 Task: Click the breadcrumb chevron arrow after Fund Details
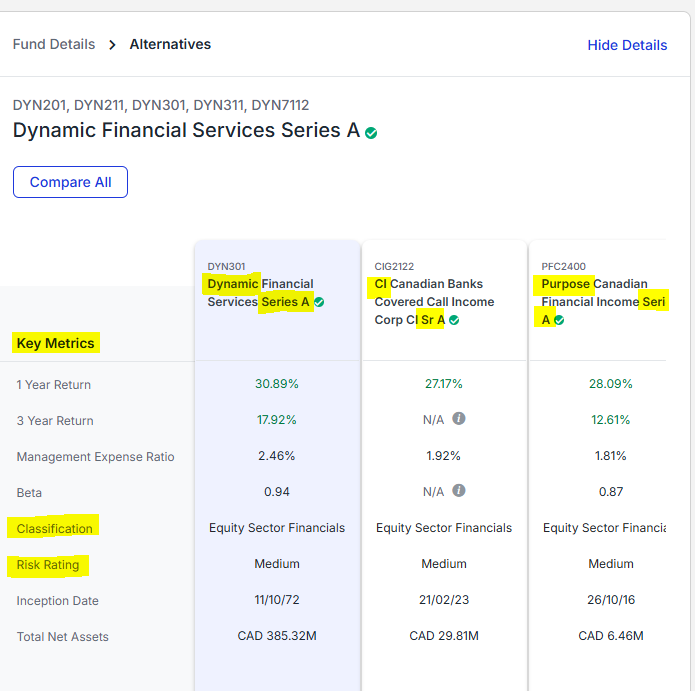point(113,45)
